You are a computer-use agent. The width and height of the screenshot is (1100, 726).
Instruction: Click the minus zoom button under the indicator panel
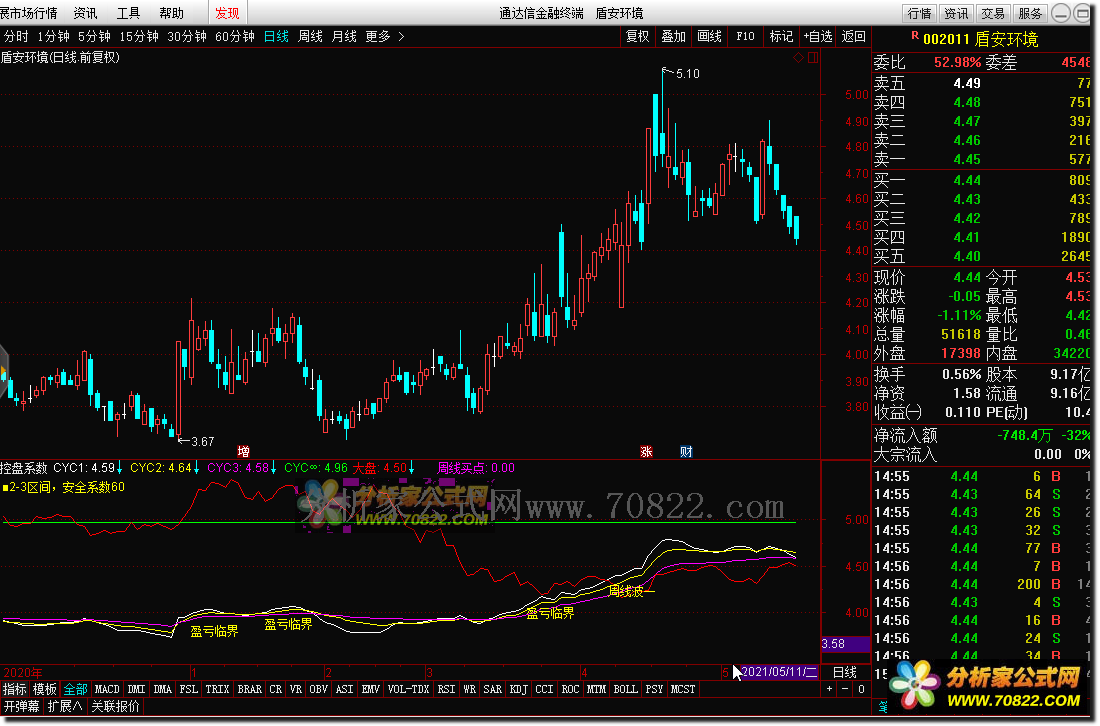(845, 689)
